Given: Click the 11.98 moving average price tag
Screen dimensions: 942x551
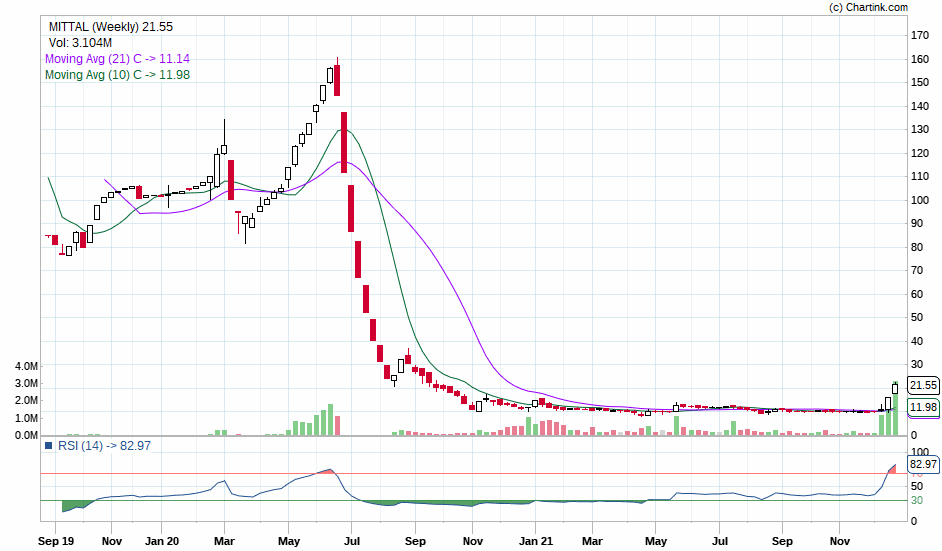Looking at the screenshot, I should pyautogui.click(x=923, y=407).
